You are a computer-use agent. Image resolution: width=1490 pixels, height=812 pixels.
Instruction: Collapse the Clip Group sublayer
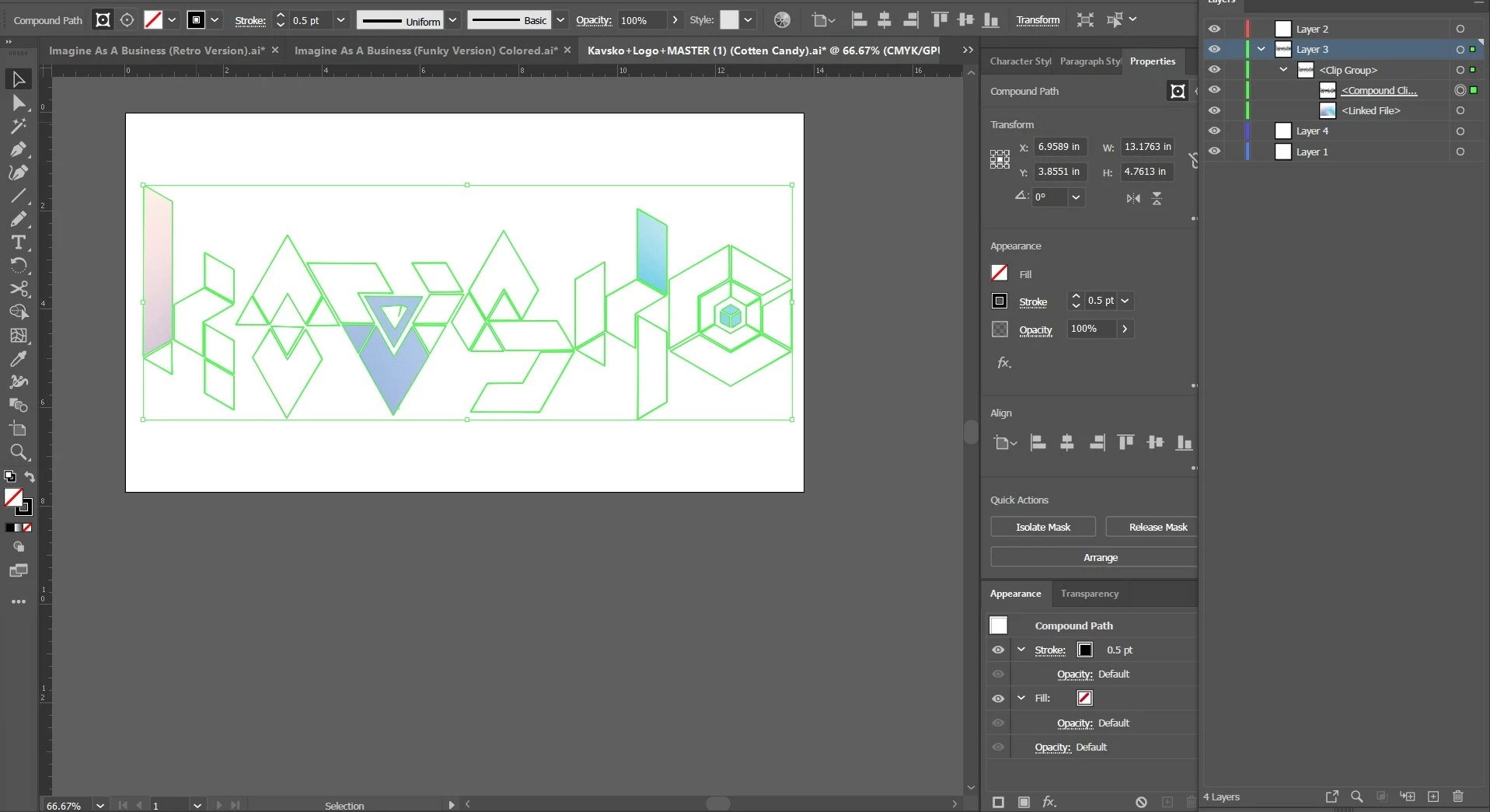click(1284, 70)
